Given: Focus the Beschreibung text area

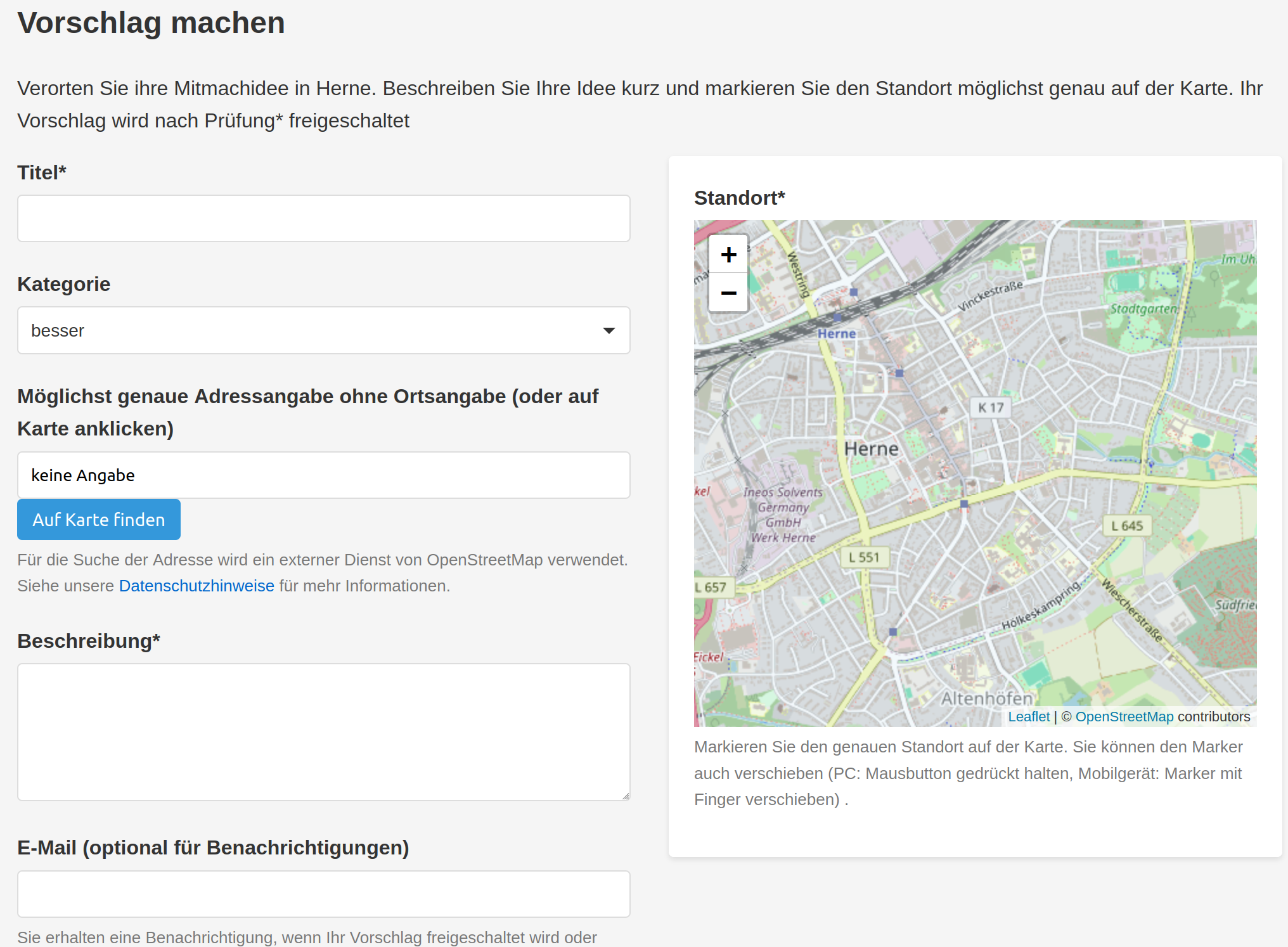Looking at the screenshot, I should pyautogui.click(x=323, y=731).
